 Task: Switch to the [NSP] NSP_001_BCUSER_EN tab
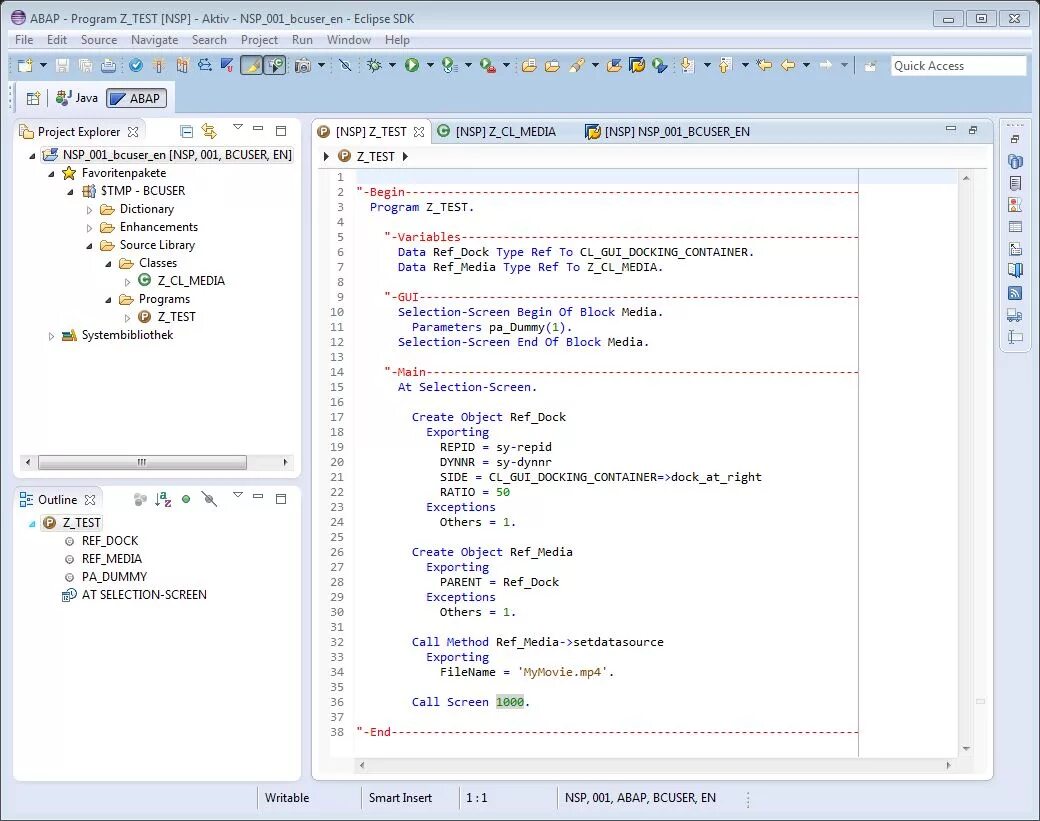pos(668,131)
